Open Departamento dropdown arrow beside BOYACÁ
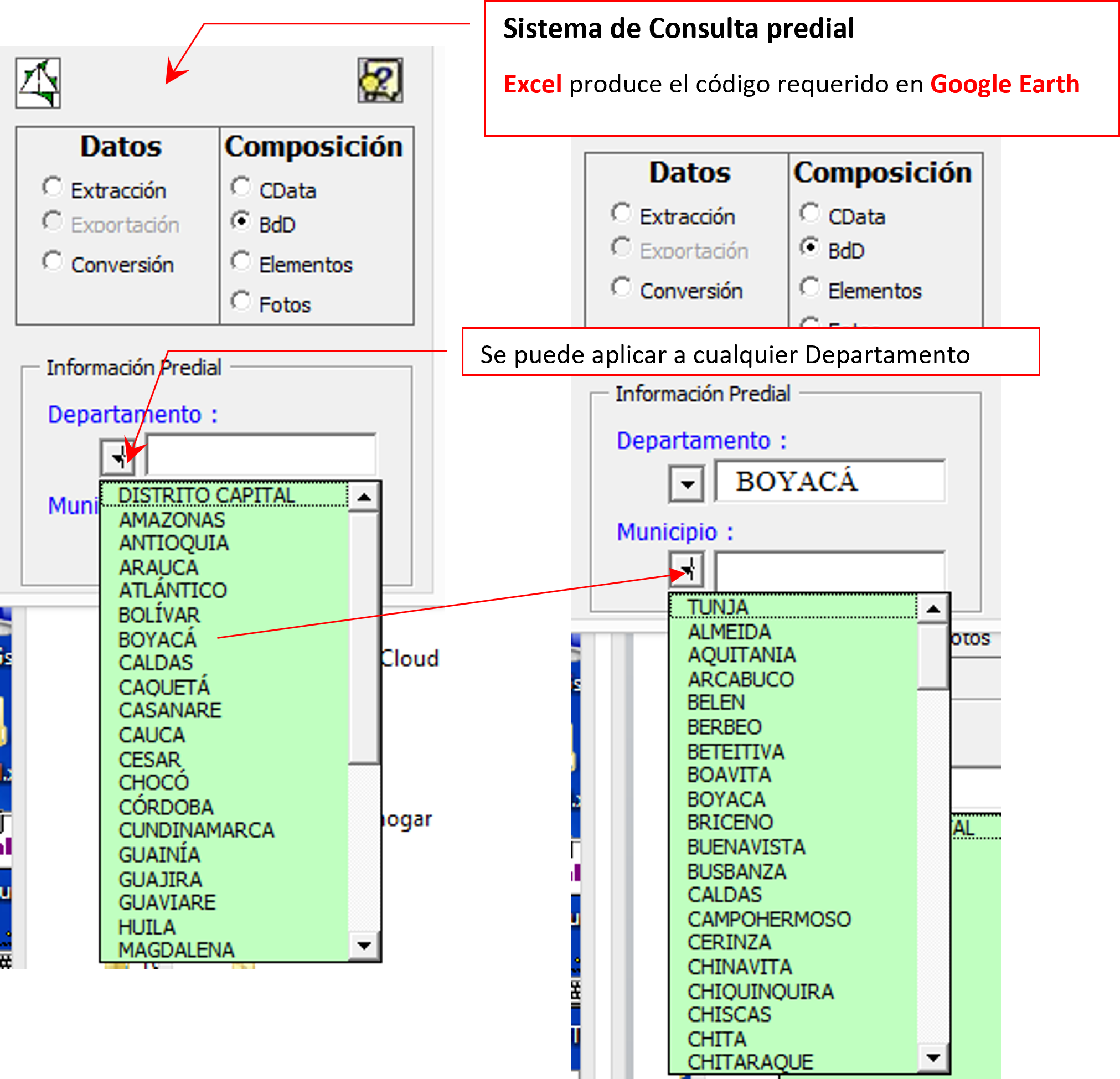Screen dimensions: 1120x1079 (687, 483)
